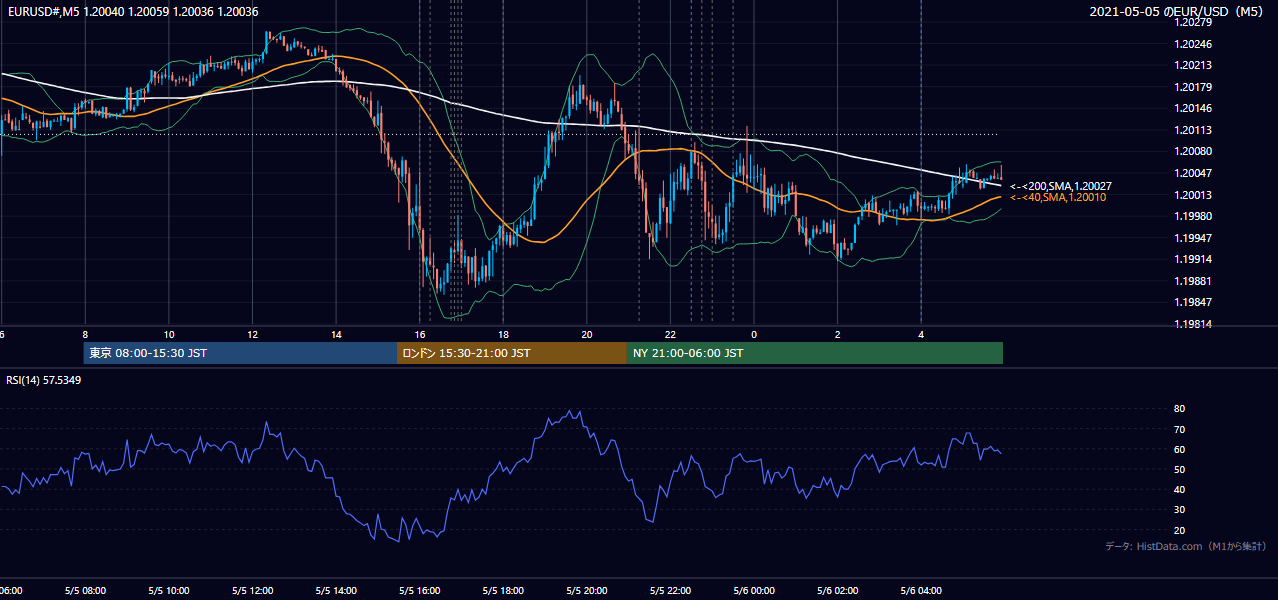Screen dimensions: 1278x600
Task: Click the 1.20047 price axis label
Action: [x=1193, y=173]
